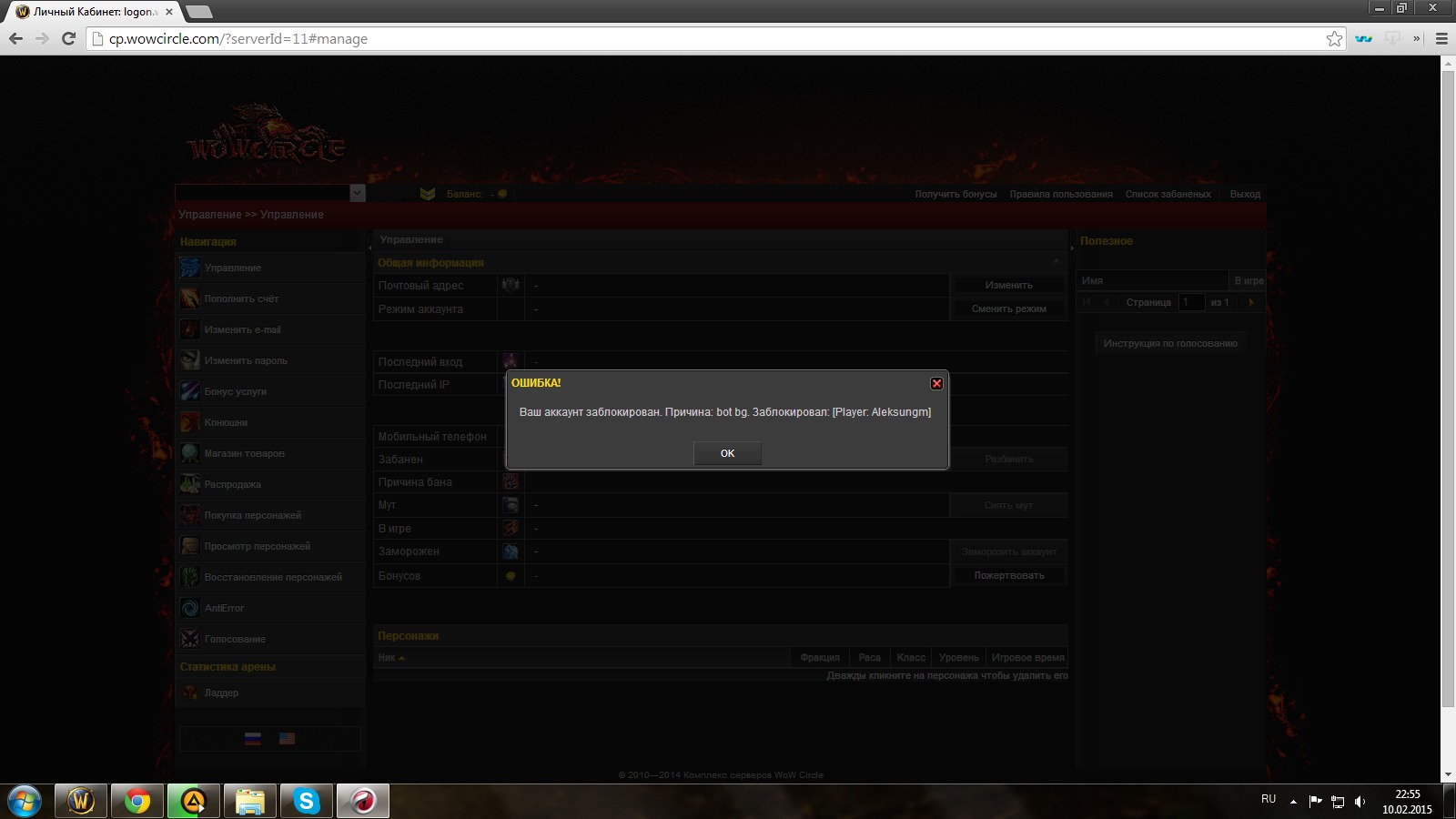Viewport: 1456px width, 819px height.
Task: Go to Магазин товаров in the sidebar
Action: (270, 453)
